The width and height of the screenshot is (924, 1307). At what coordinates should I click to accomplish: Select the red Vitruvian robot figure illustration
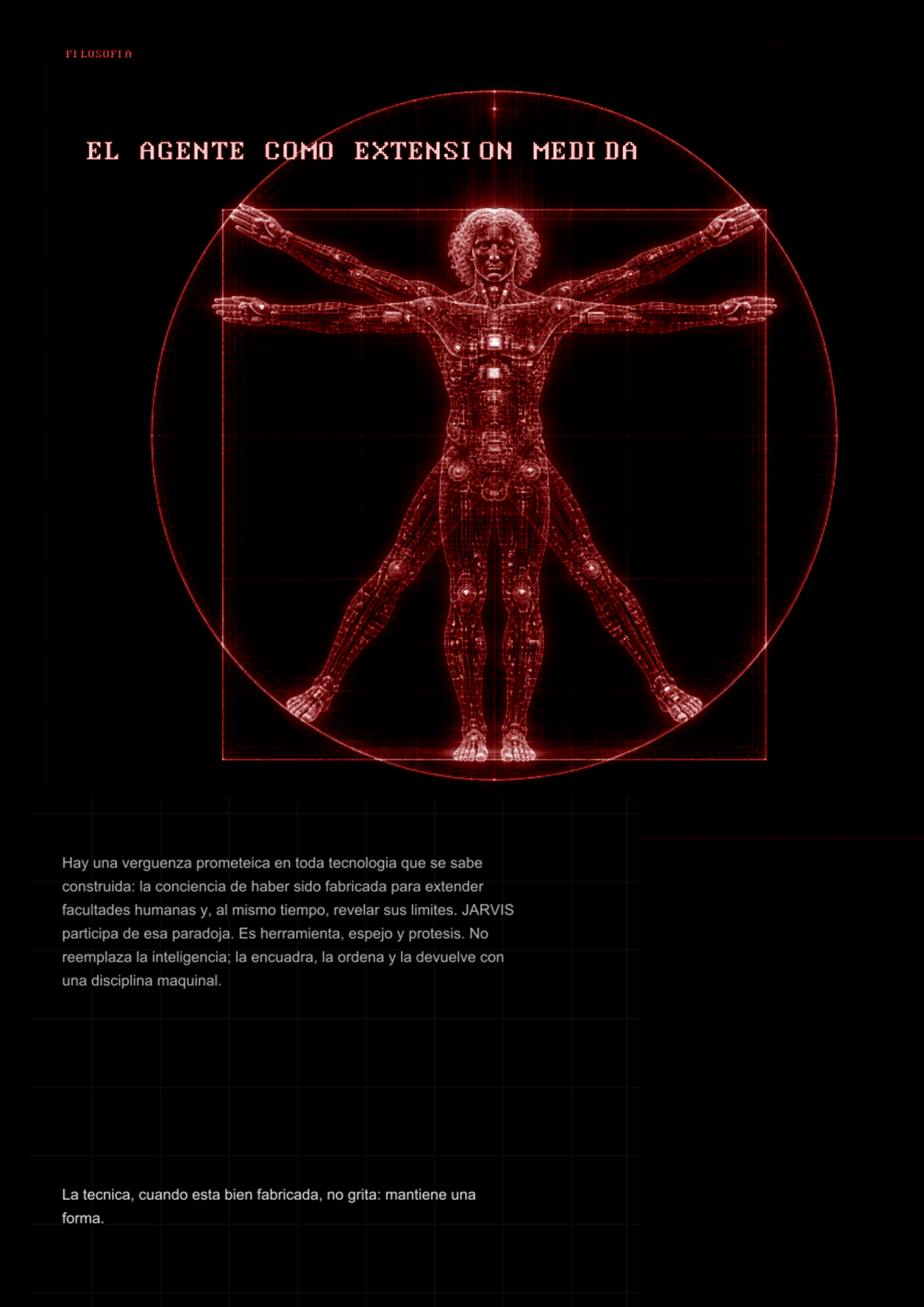494,435
